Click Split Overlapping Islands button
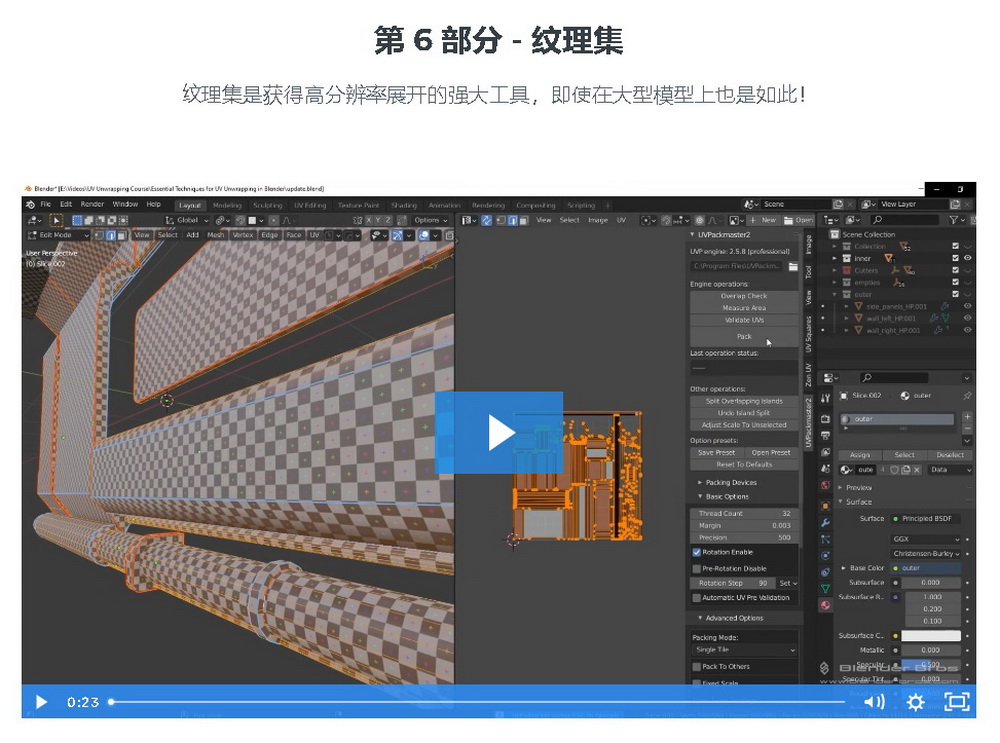1000x743 pixels. pyautogui.click(x=744, y=401)
